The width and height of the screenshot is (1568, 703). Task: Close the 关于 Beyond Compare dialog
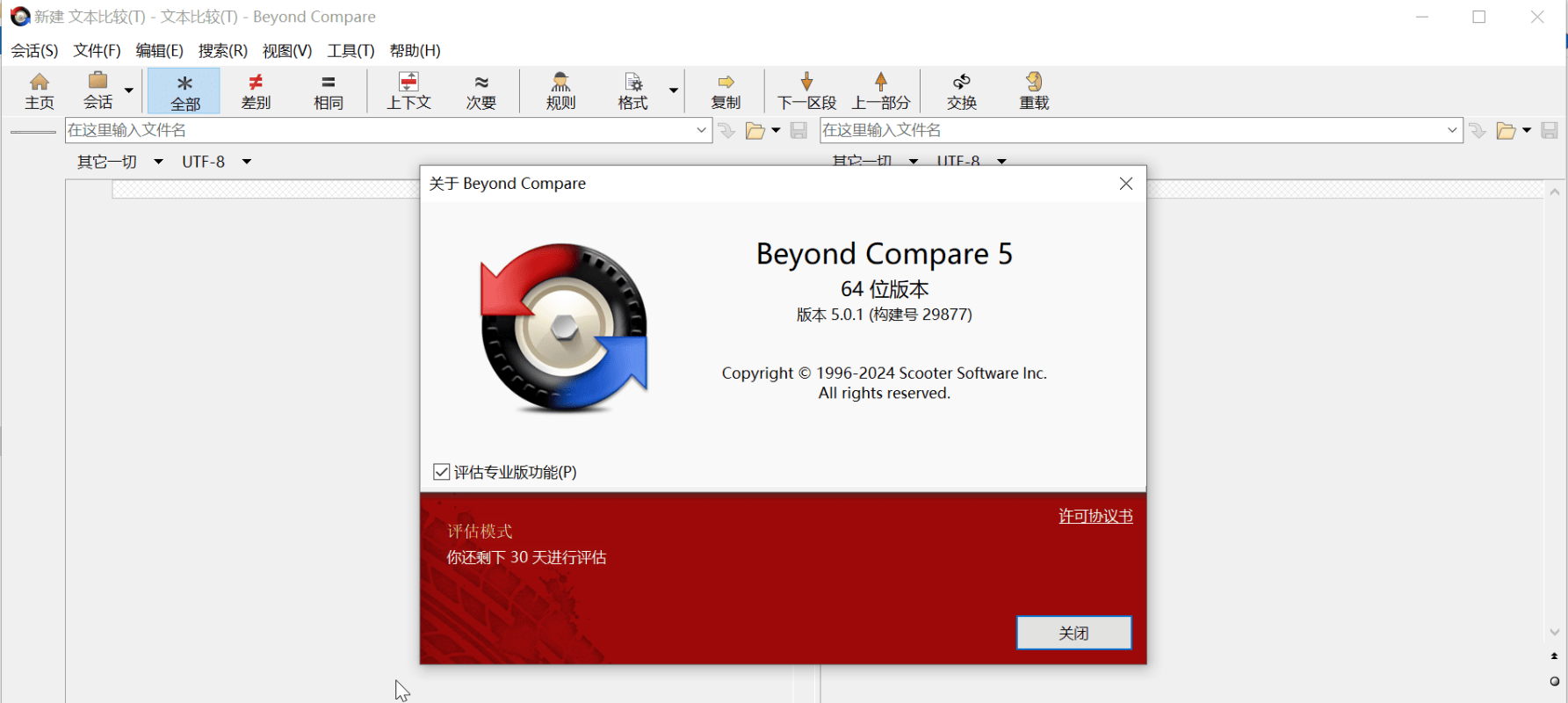(x=1126, y=184)
